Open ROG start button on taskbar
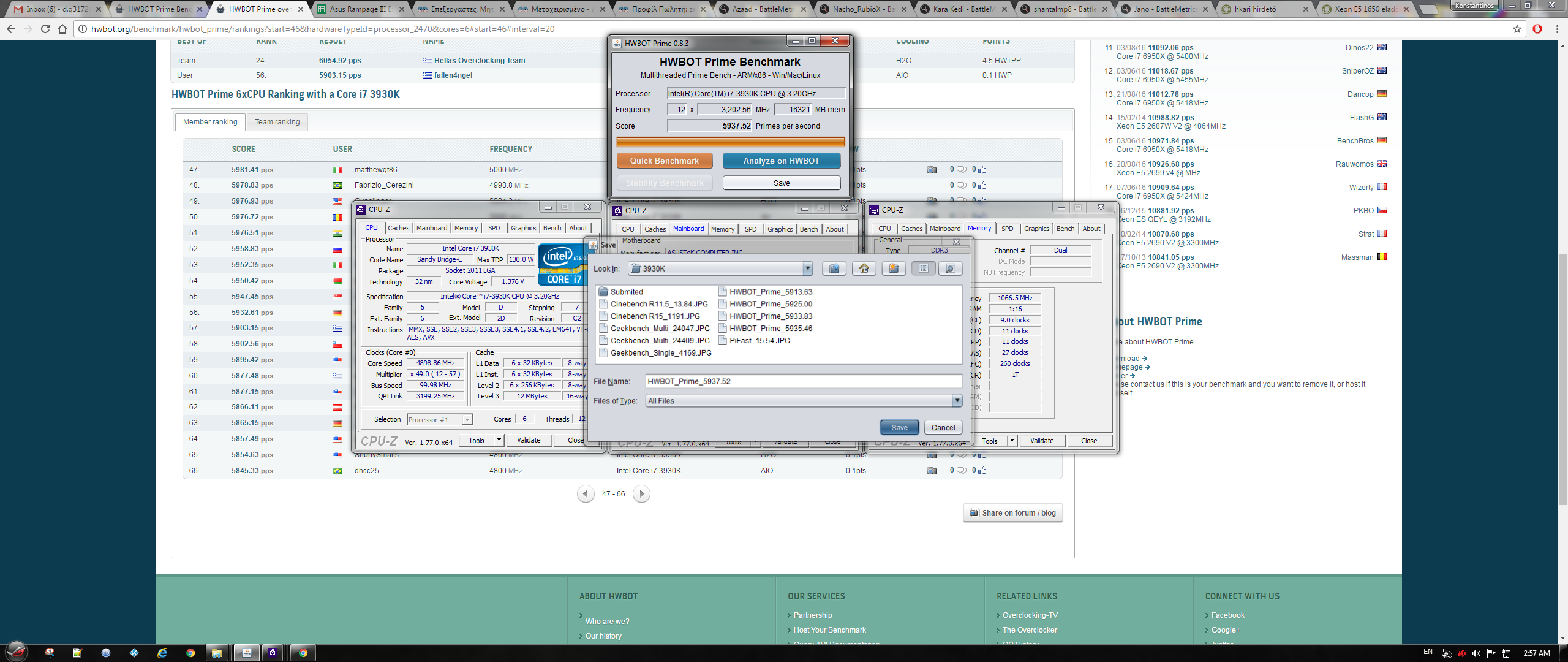Viewport: 1568px width, 662px height. click(x=17, y=652)
